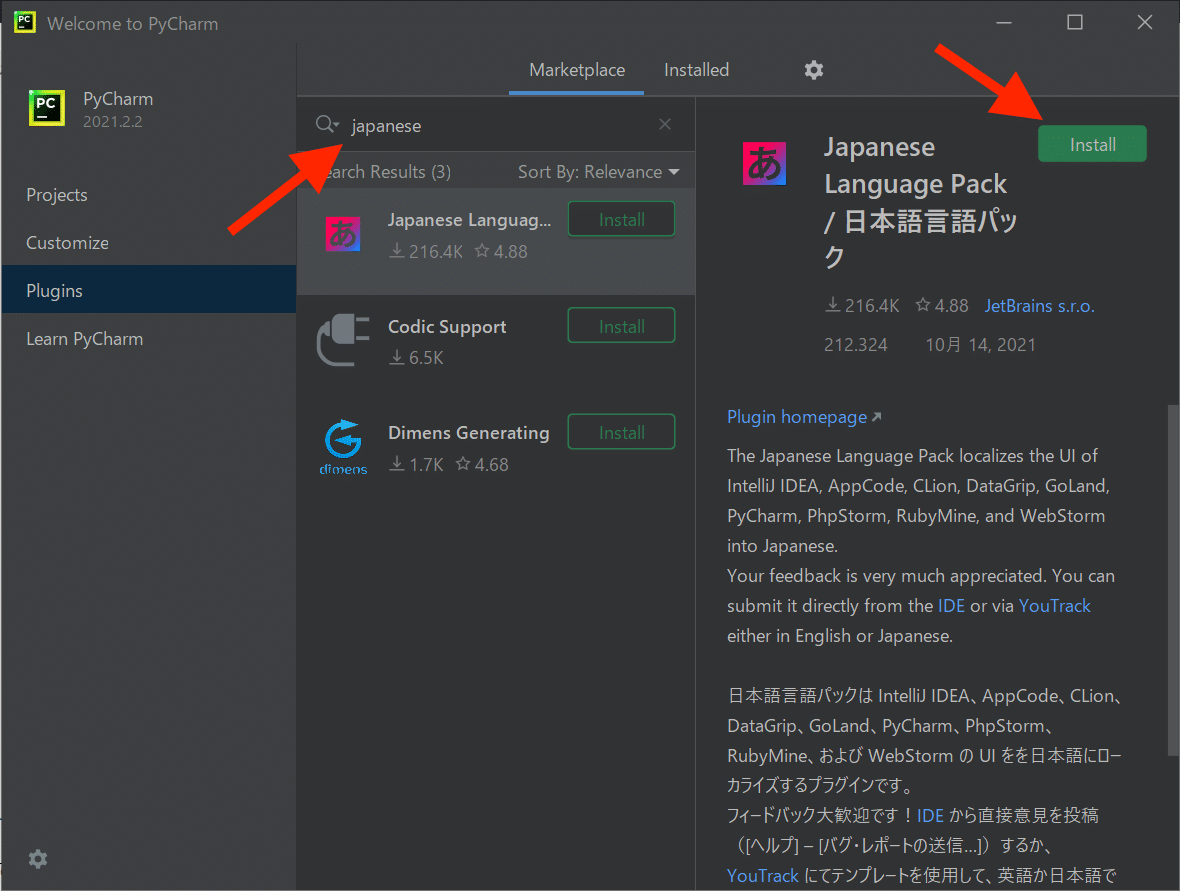Switch to the Marketplace tab
The height and width of the screenshot is (891, 1180).
coord(576,70)
